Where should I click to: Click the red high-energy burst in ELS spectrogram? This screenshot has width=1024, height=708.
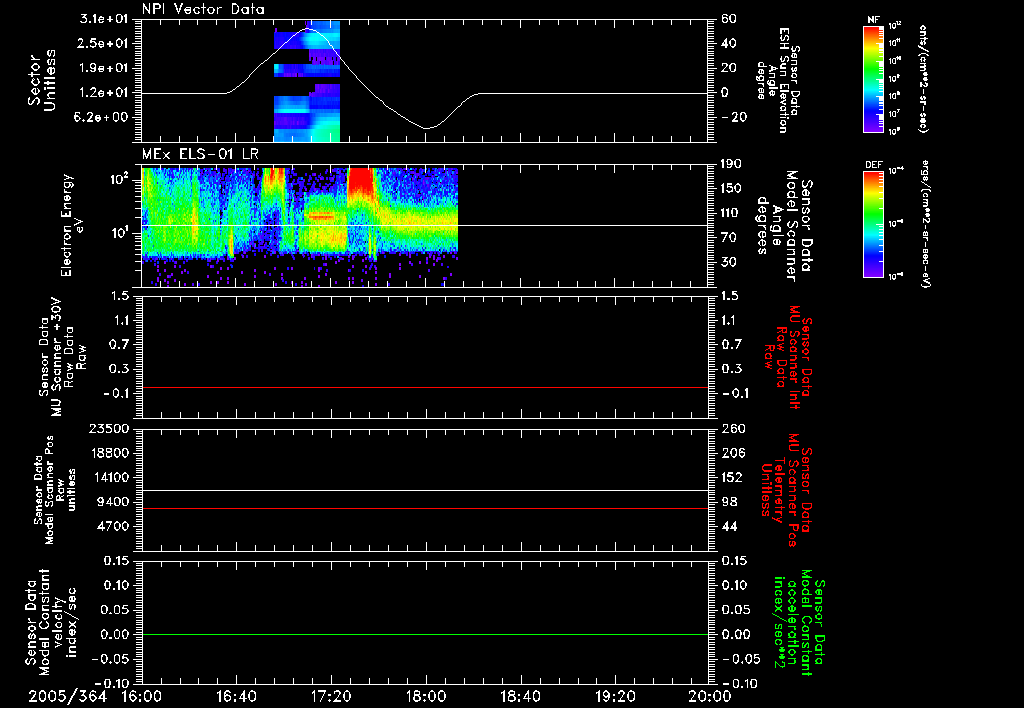tap(360, 183)
